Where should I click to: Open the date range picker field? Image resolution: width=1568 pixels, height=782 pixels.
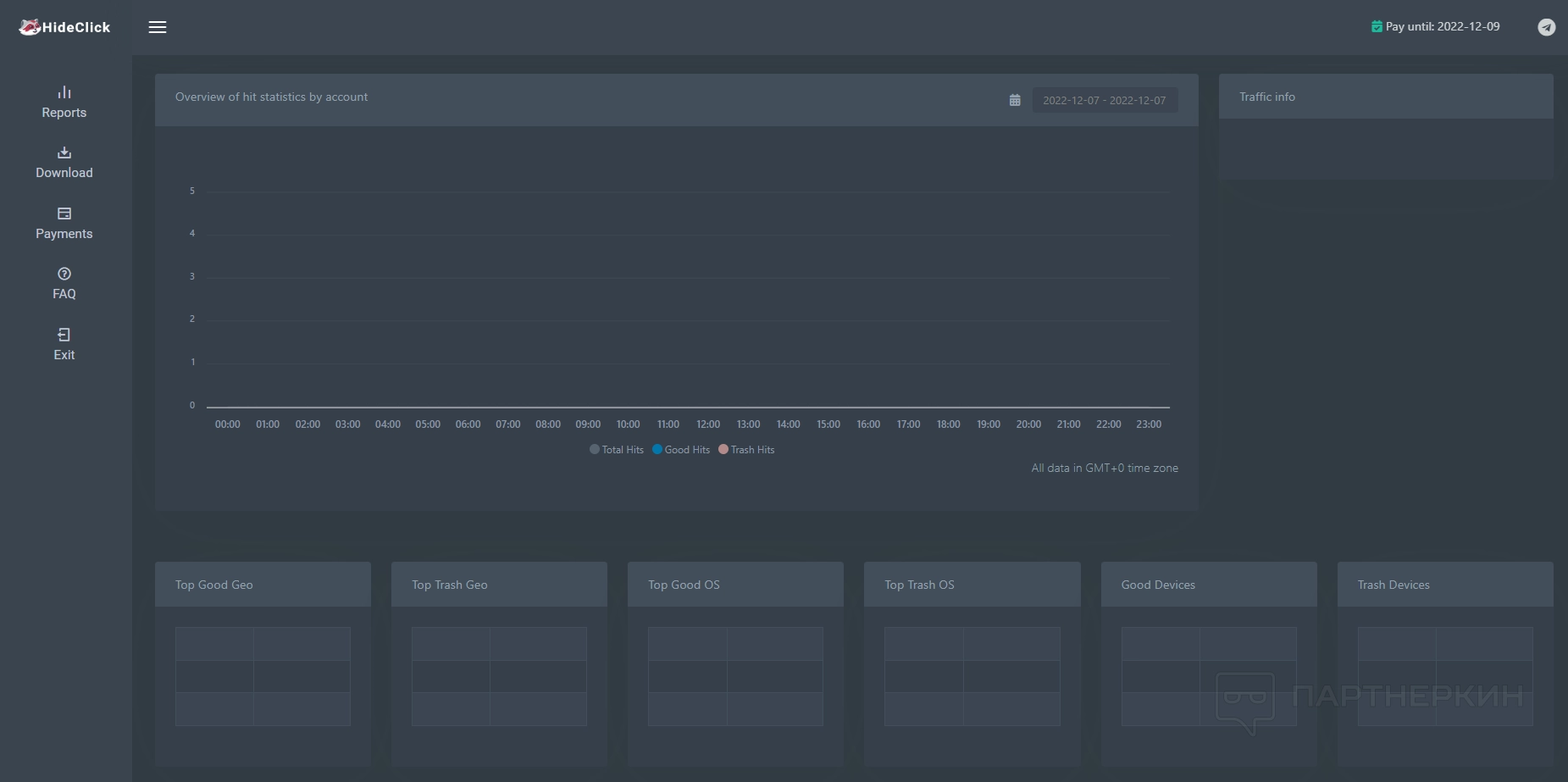1104,100
